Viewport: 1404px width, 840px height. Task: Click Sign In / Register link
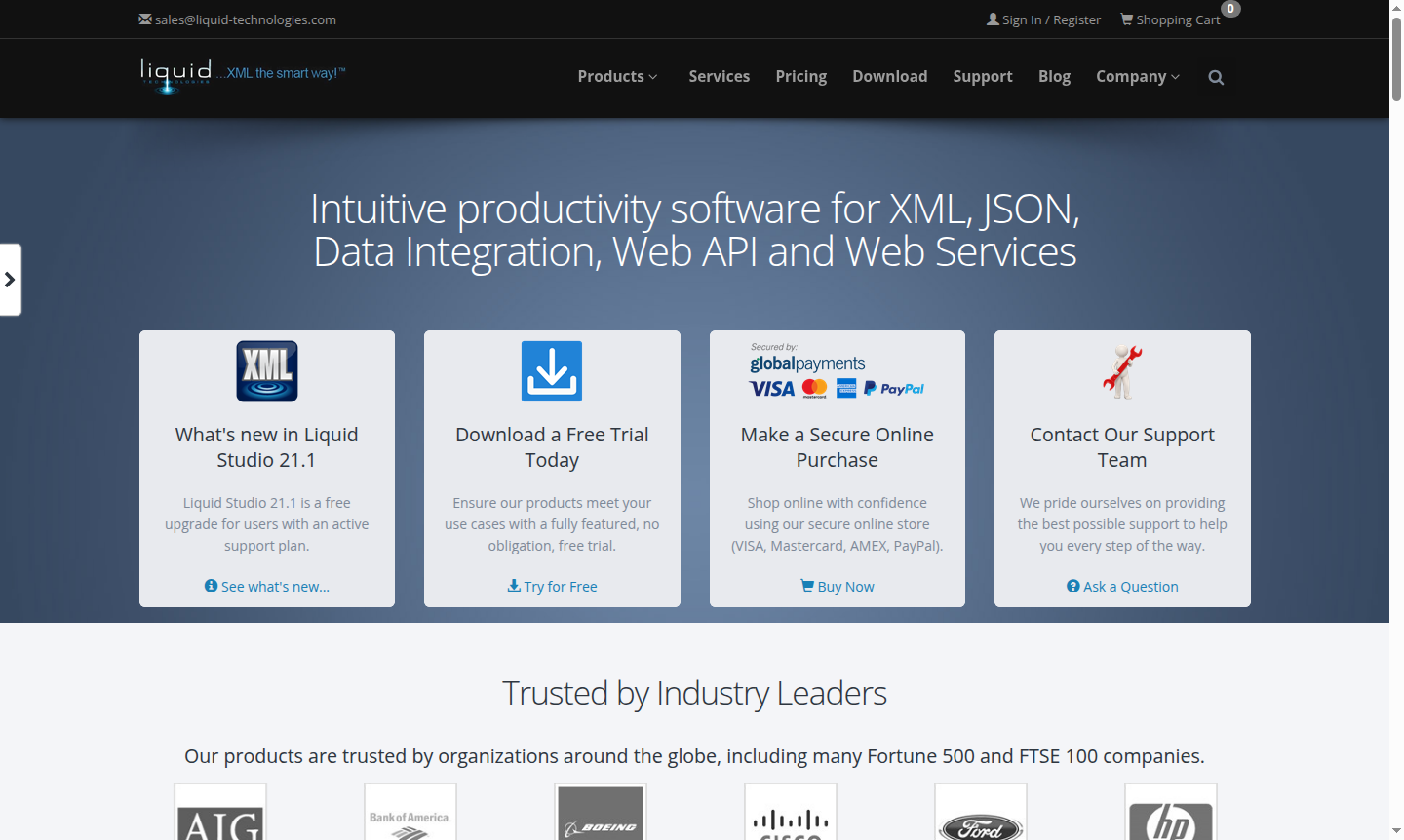[x=1043, y=19]
